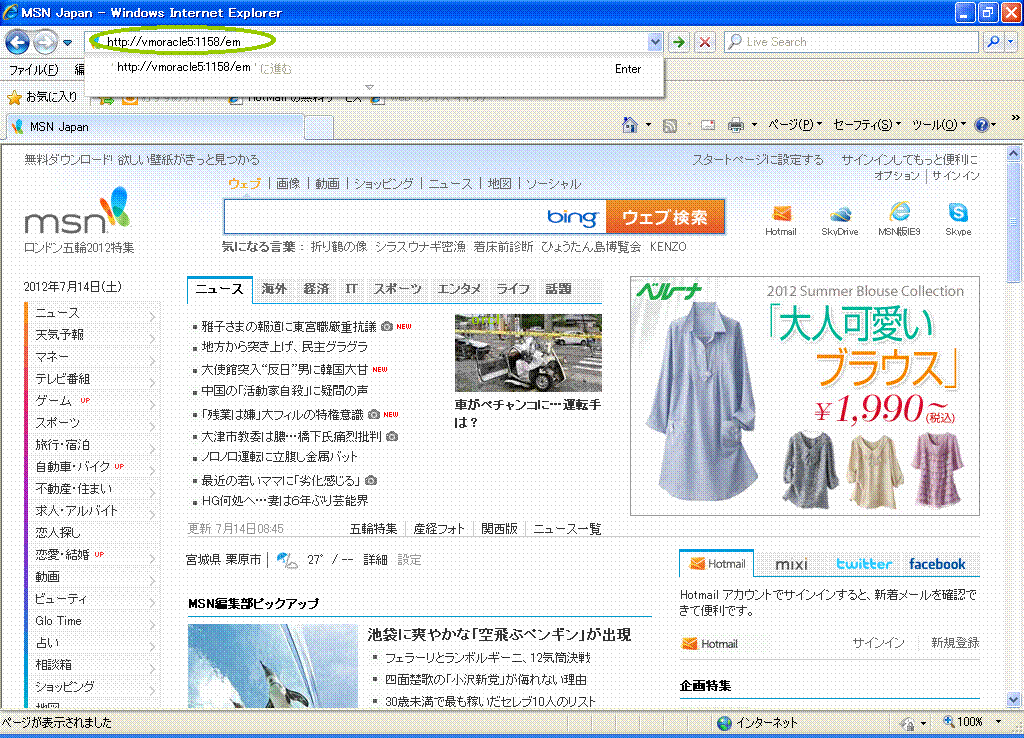The width and height of the screenshot is (1024, 738).
Task: Open the 不動産・住まい sidebar link
Action: tap(74, 489)
